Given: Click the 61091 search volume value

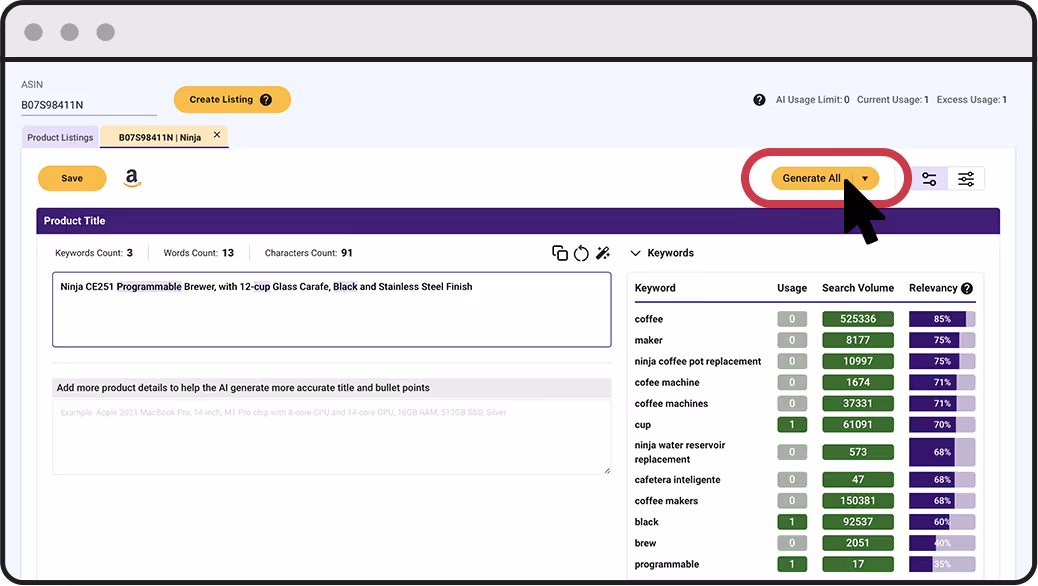Looking at the screenshot, I should coord(858,424).
